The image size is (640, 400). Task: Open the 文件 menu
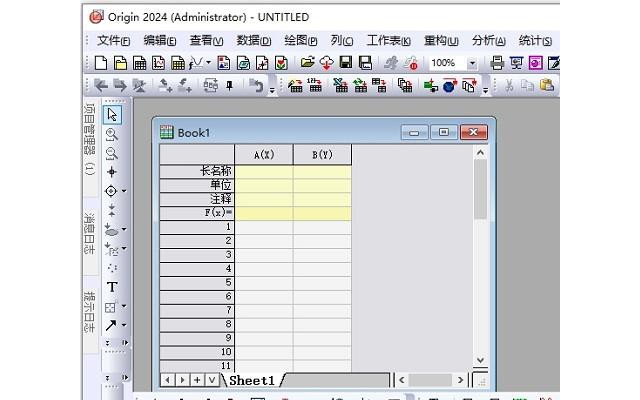pyautogui.click(x=113, y=41)
